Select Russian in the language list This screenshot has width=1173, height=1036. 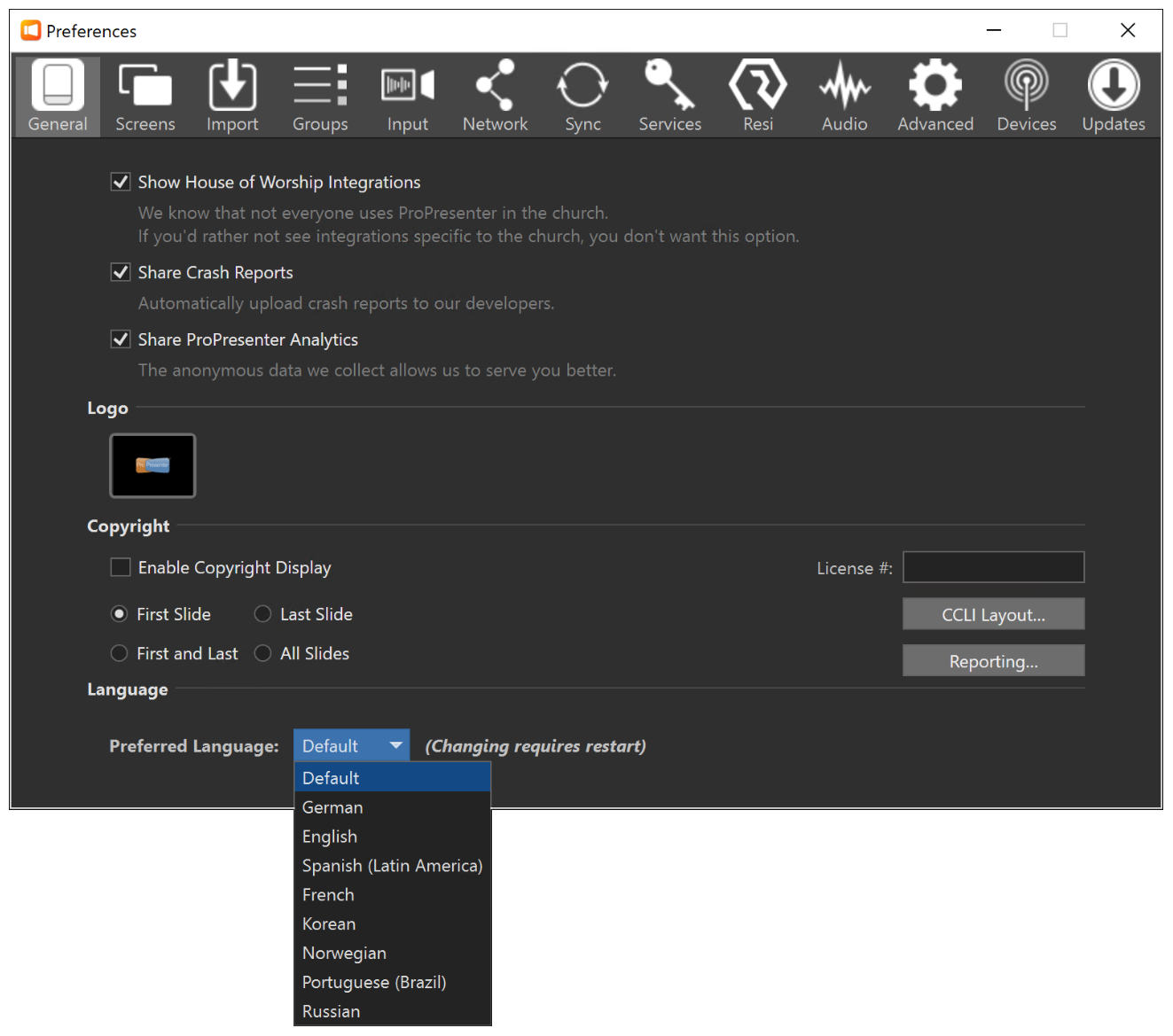point(393,1011)
